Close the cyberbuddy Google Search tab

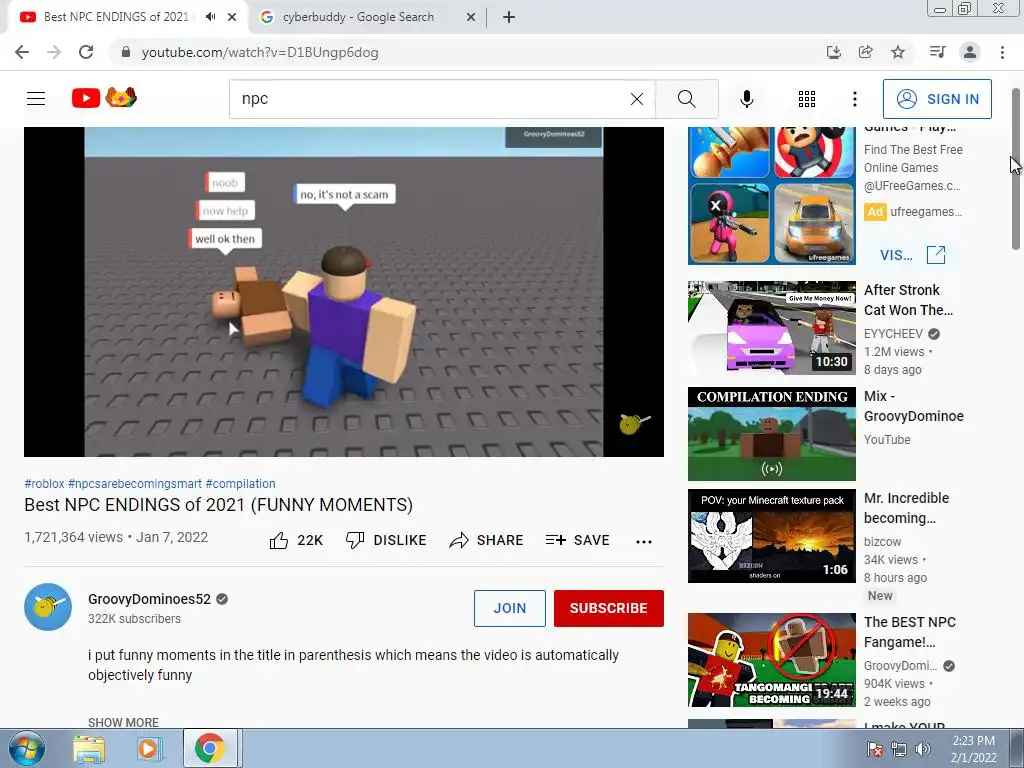click(x=471, y=17)
